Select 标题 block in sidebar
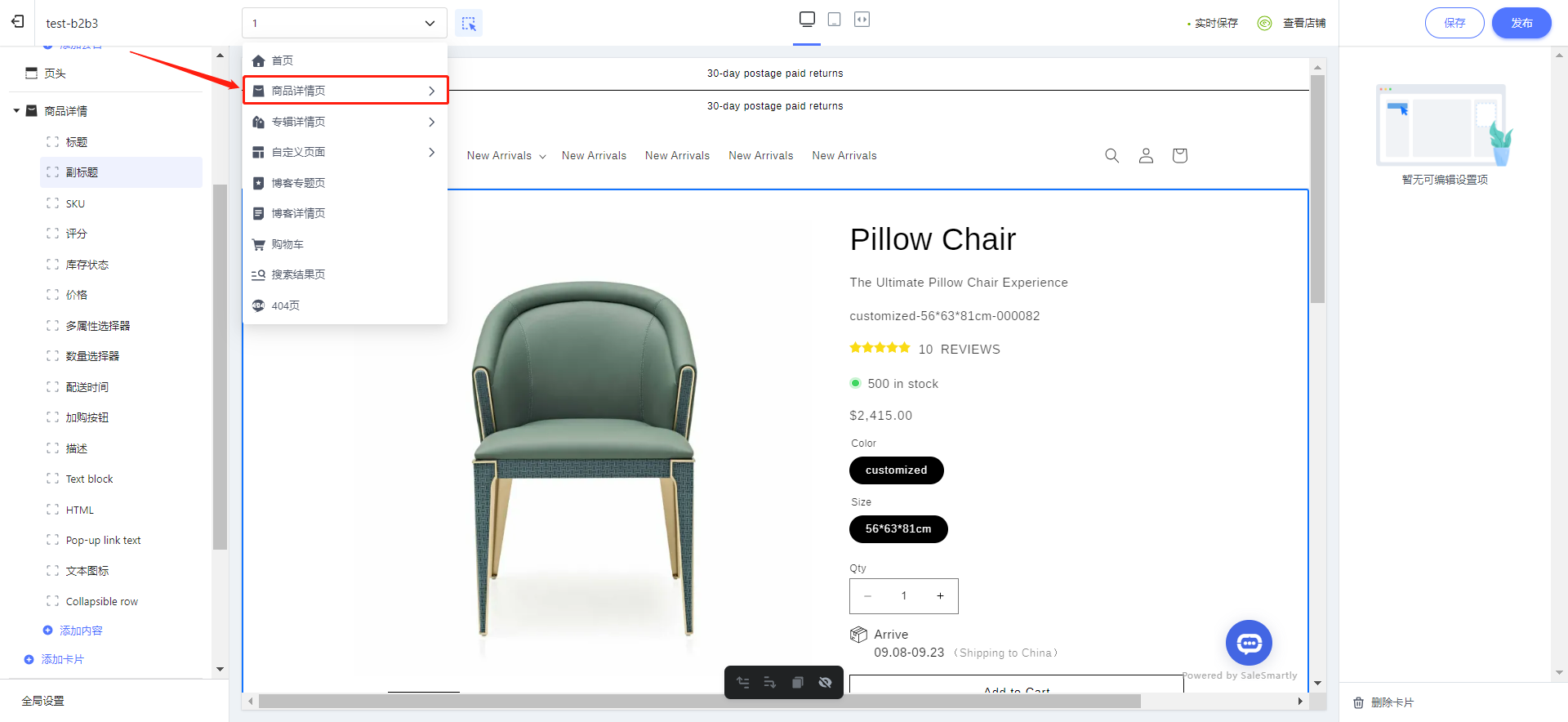 tap(121, 142)
